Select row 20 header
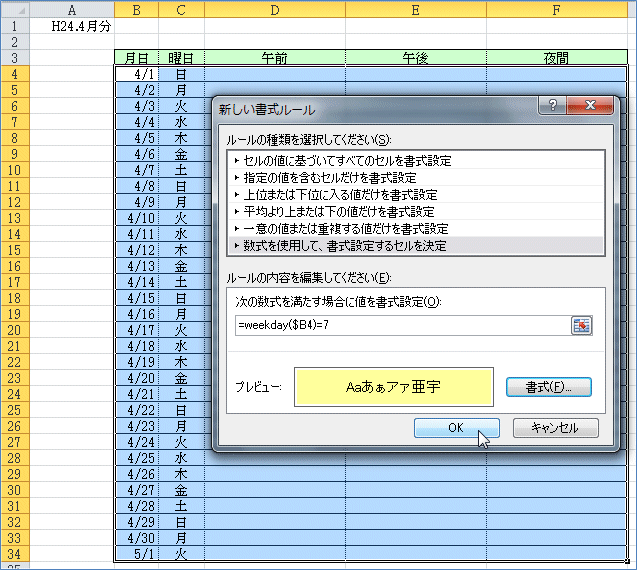 15,330
